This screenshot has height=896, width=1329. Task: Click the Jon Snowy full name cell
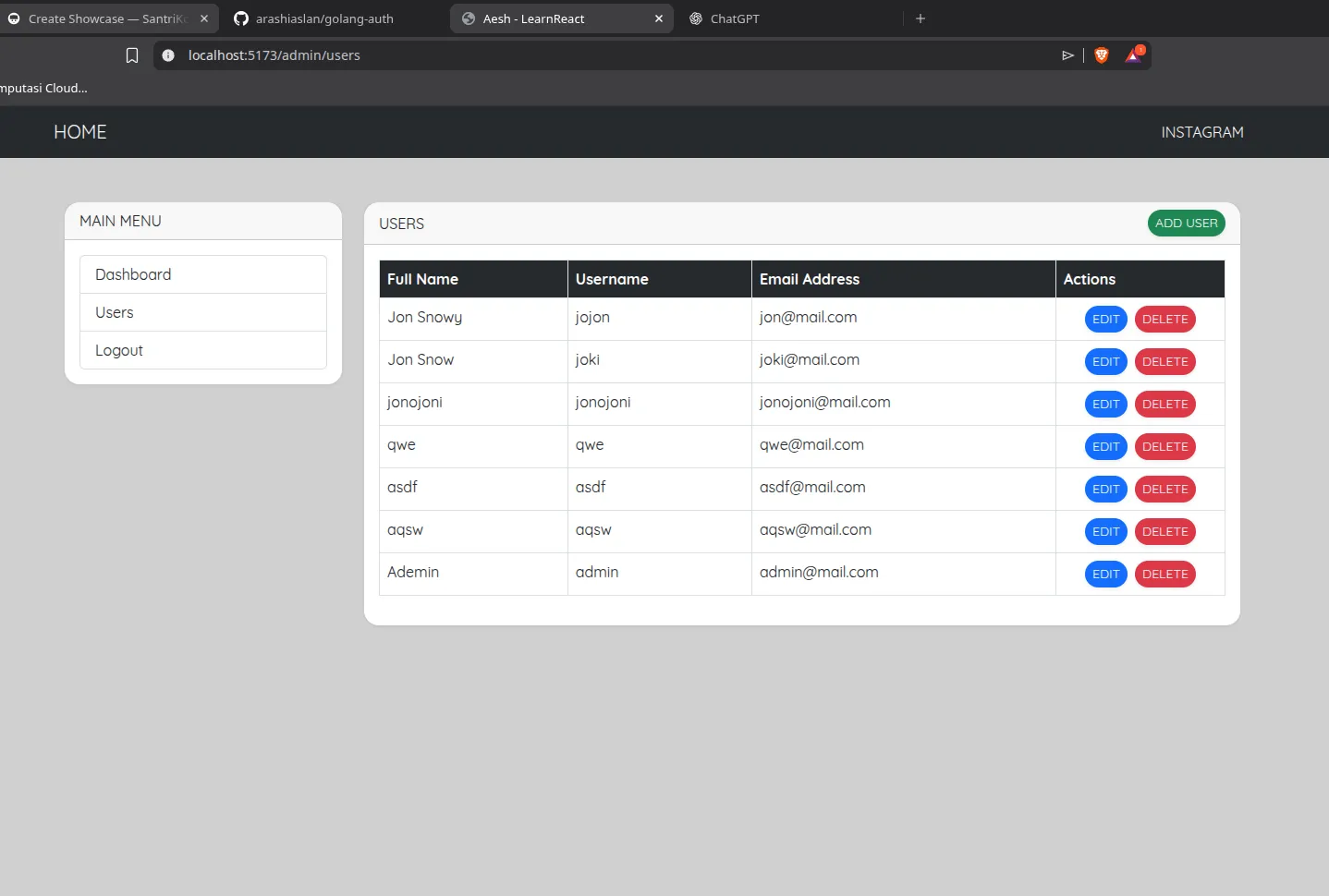click(473, 319)
